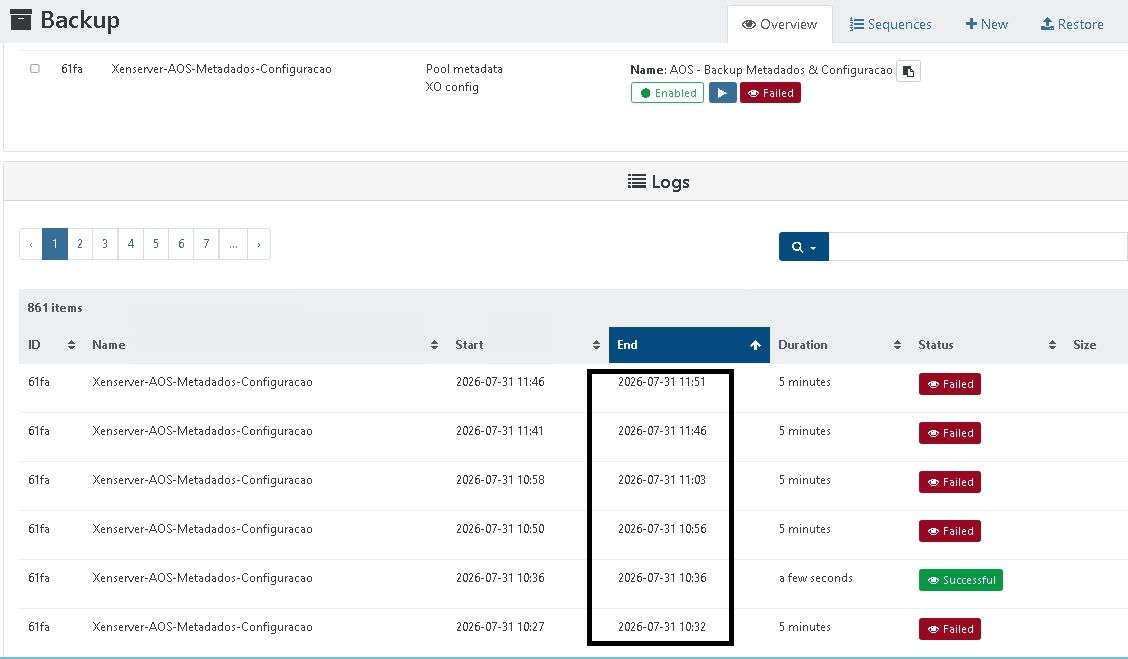Image resolution: width=1128 pixels, height=659 pixels.
Task: Click start time 2026-07-31 10:58
Action: click(x=500, y=480)
